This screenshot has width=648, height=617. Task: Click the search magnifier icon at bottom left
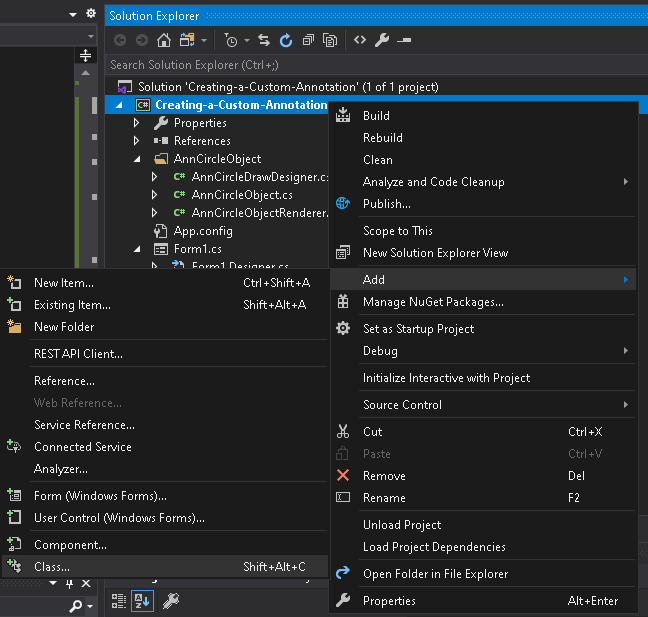click(x=76, y=606)
